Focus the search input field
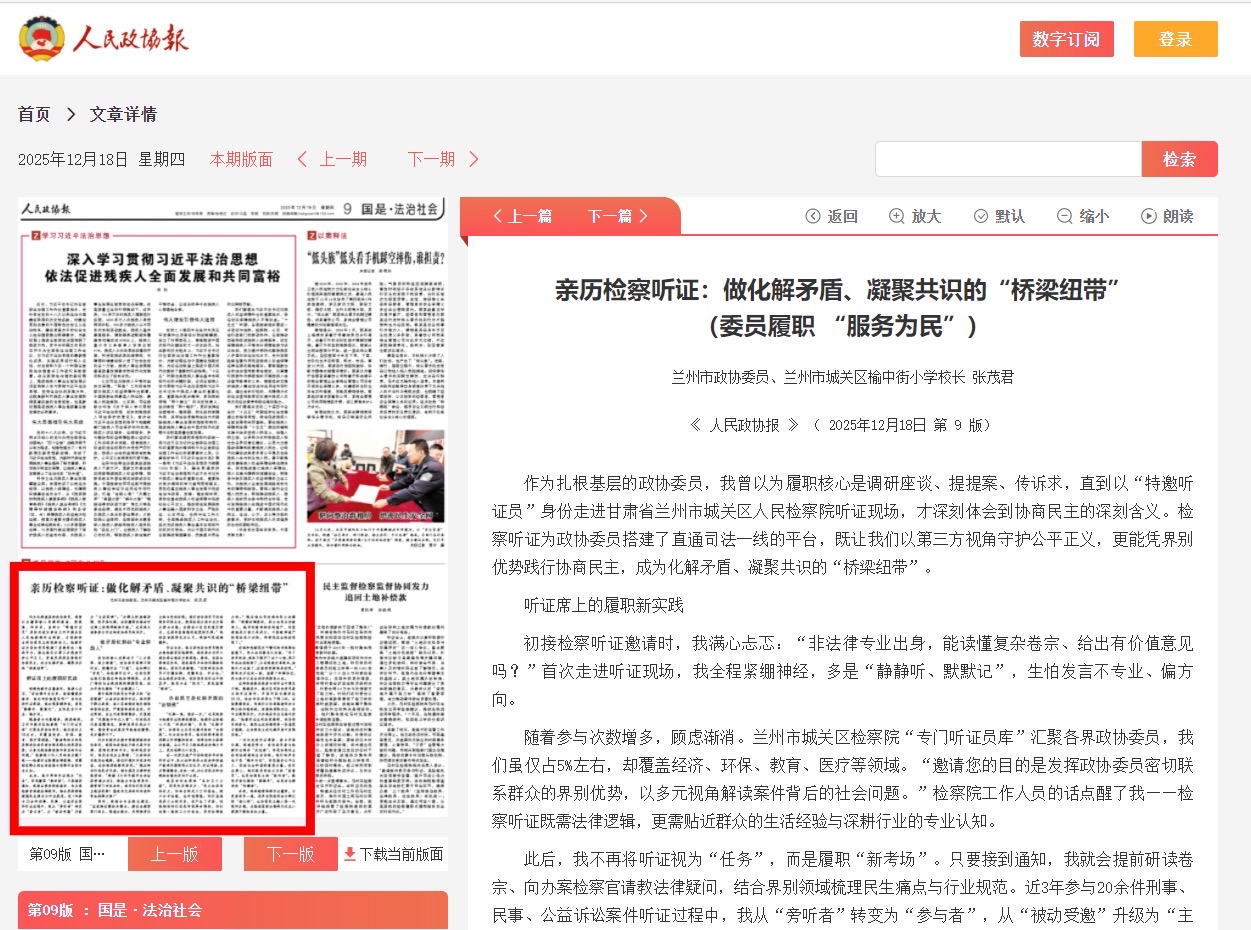Image resolution: width=1251 pixels, height=930 pixels. [1008, 159]
